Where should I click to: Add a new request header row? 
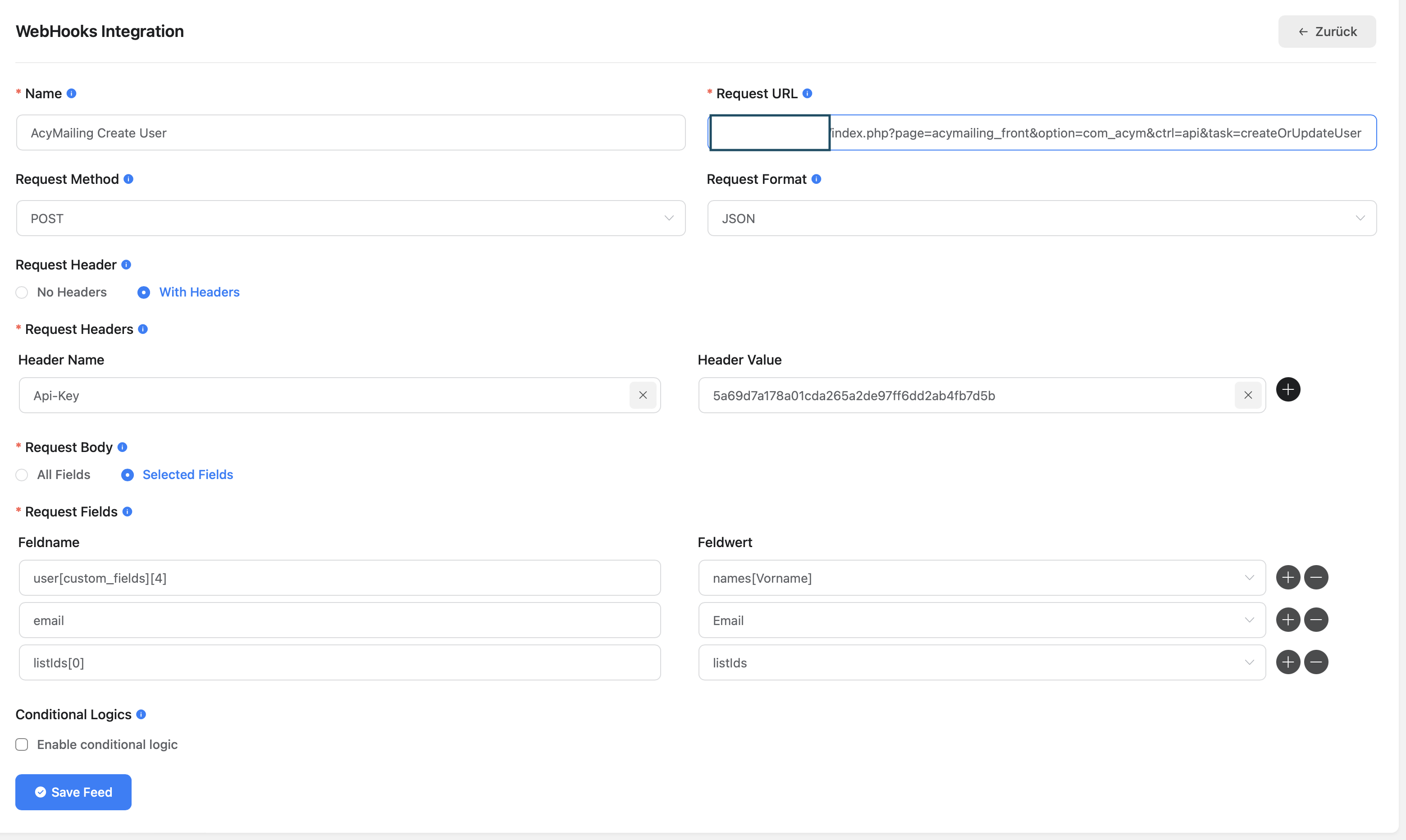(x=1287, y=389)
